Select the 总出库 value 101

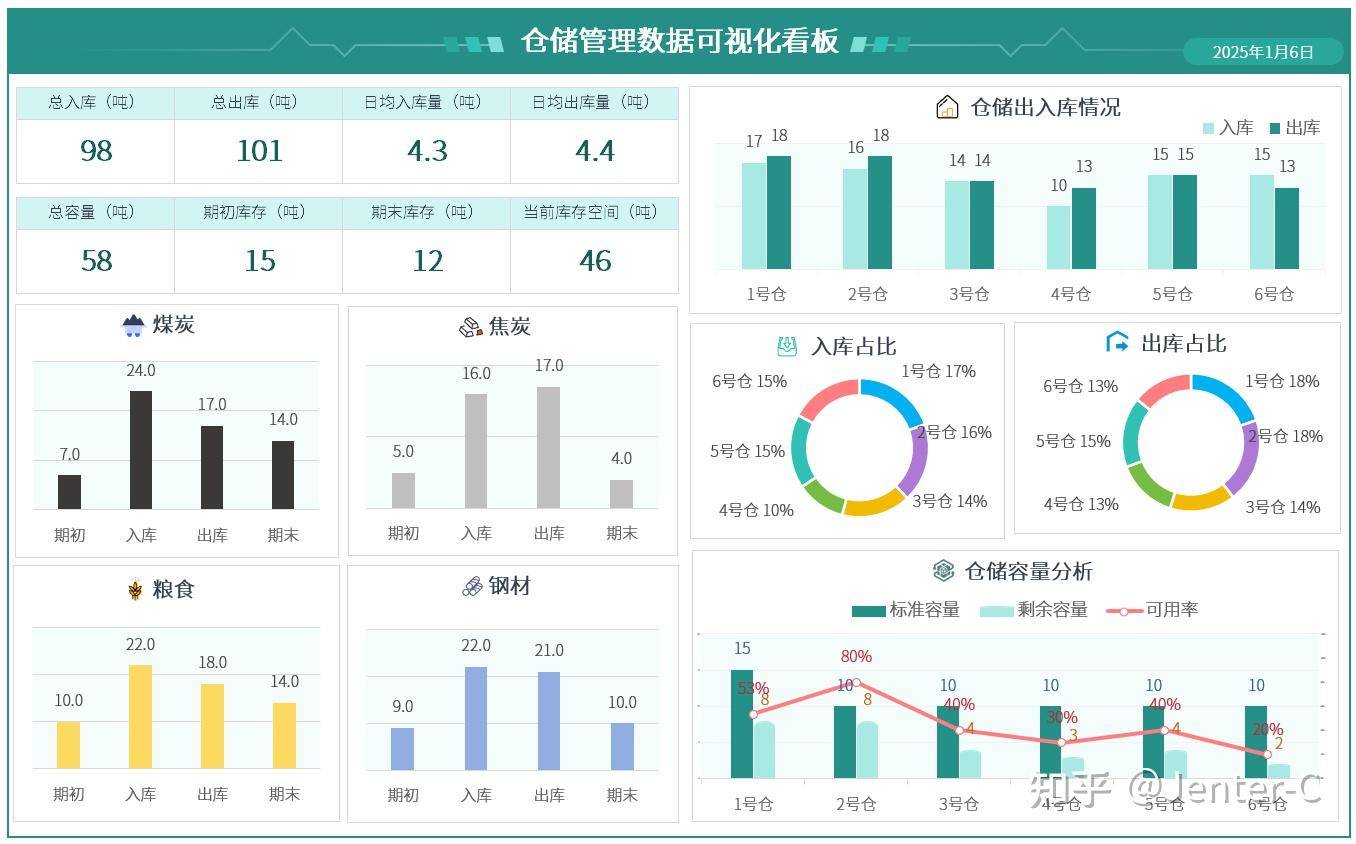[x=259, y=151]
